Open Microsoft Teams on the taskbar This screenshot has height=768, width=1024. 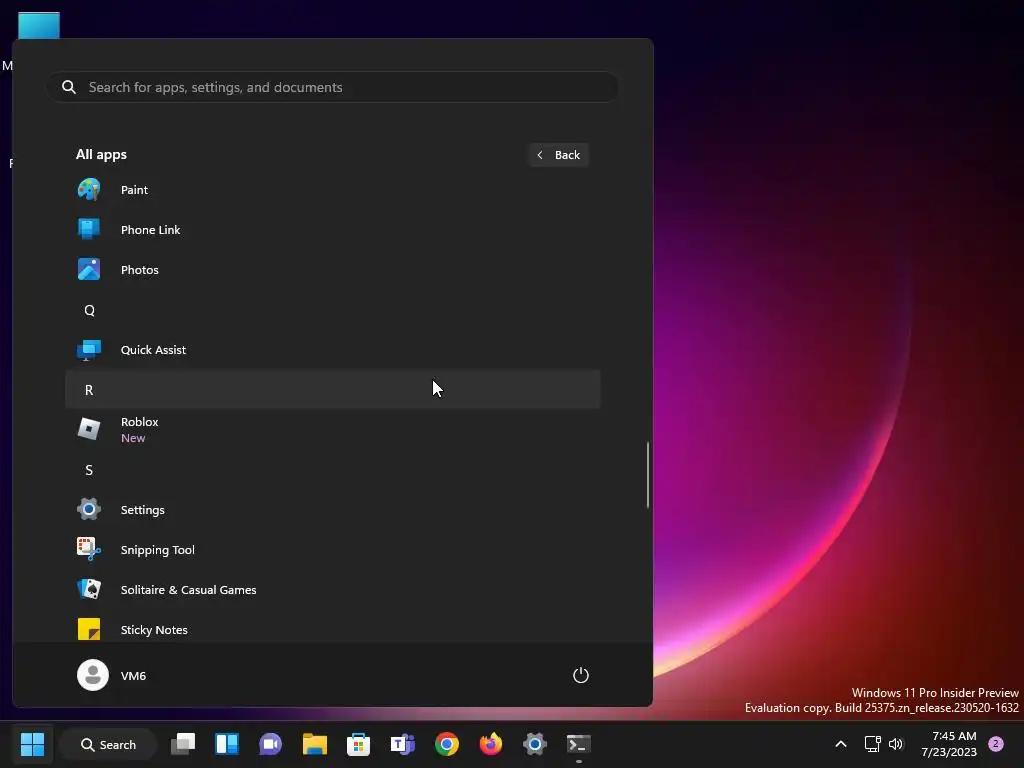pyautogui.click(x=402, y=744)
